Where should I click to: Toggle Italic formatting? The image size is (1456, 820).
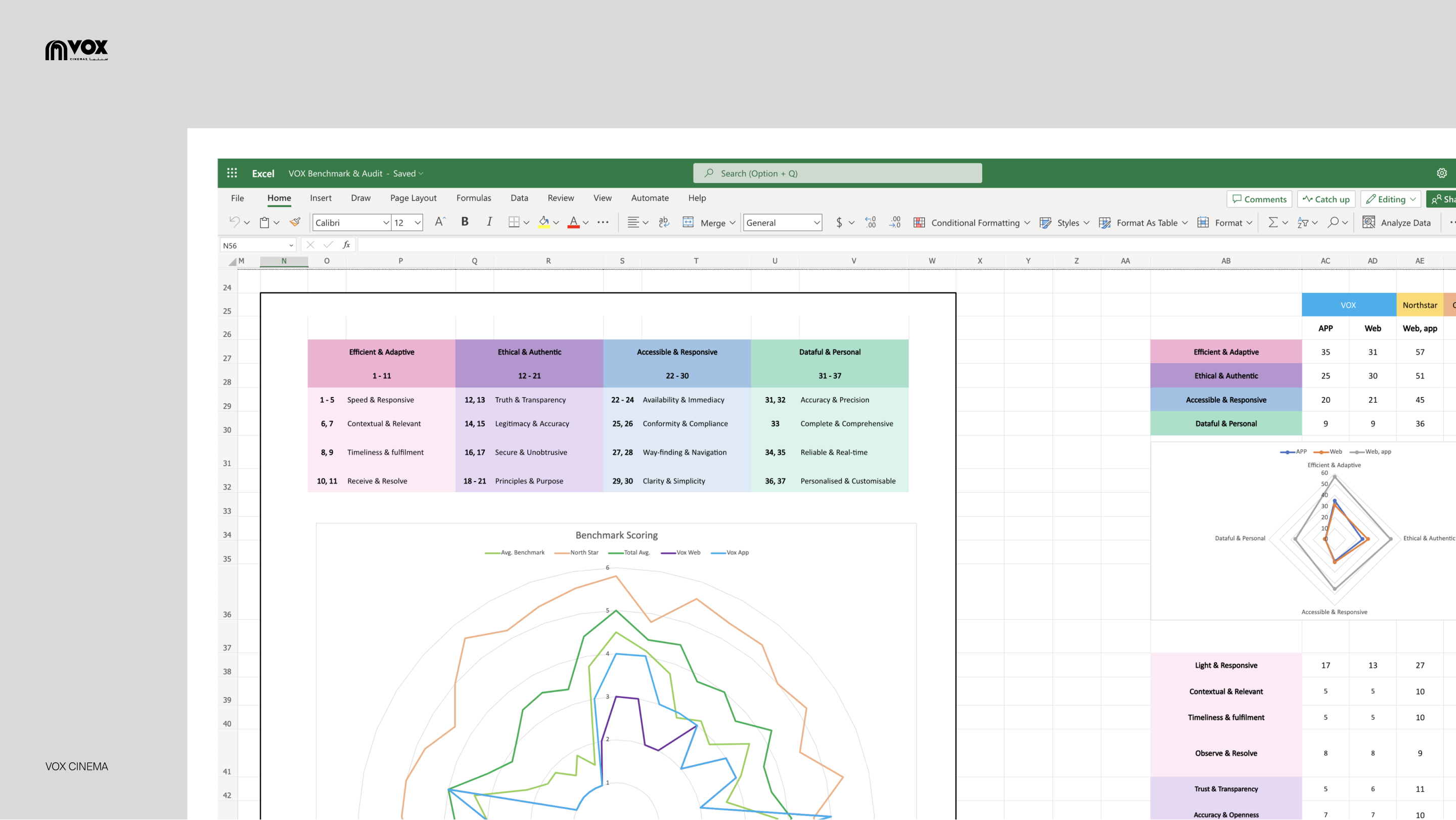[x=489, y=222]
